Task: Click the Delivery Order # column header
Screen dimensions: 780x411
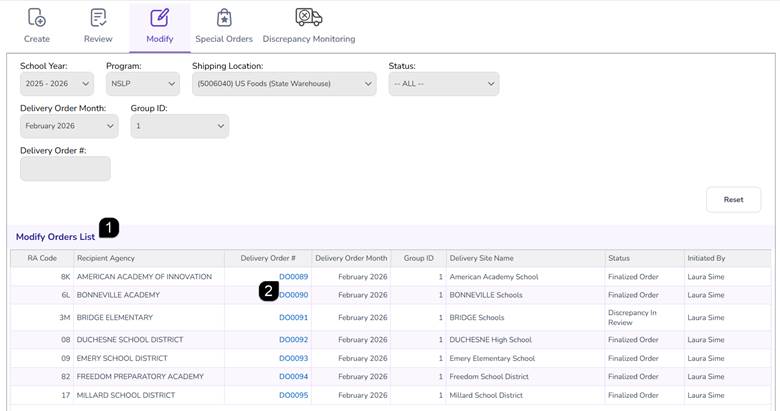Action: click(268, 258)
